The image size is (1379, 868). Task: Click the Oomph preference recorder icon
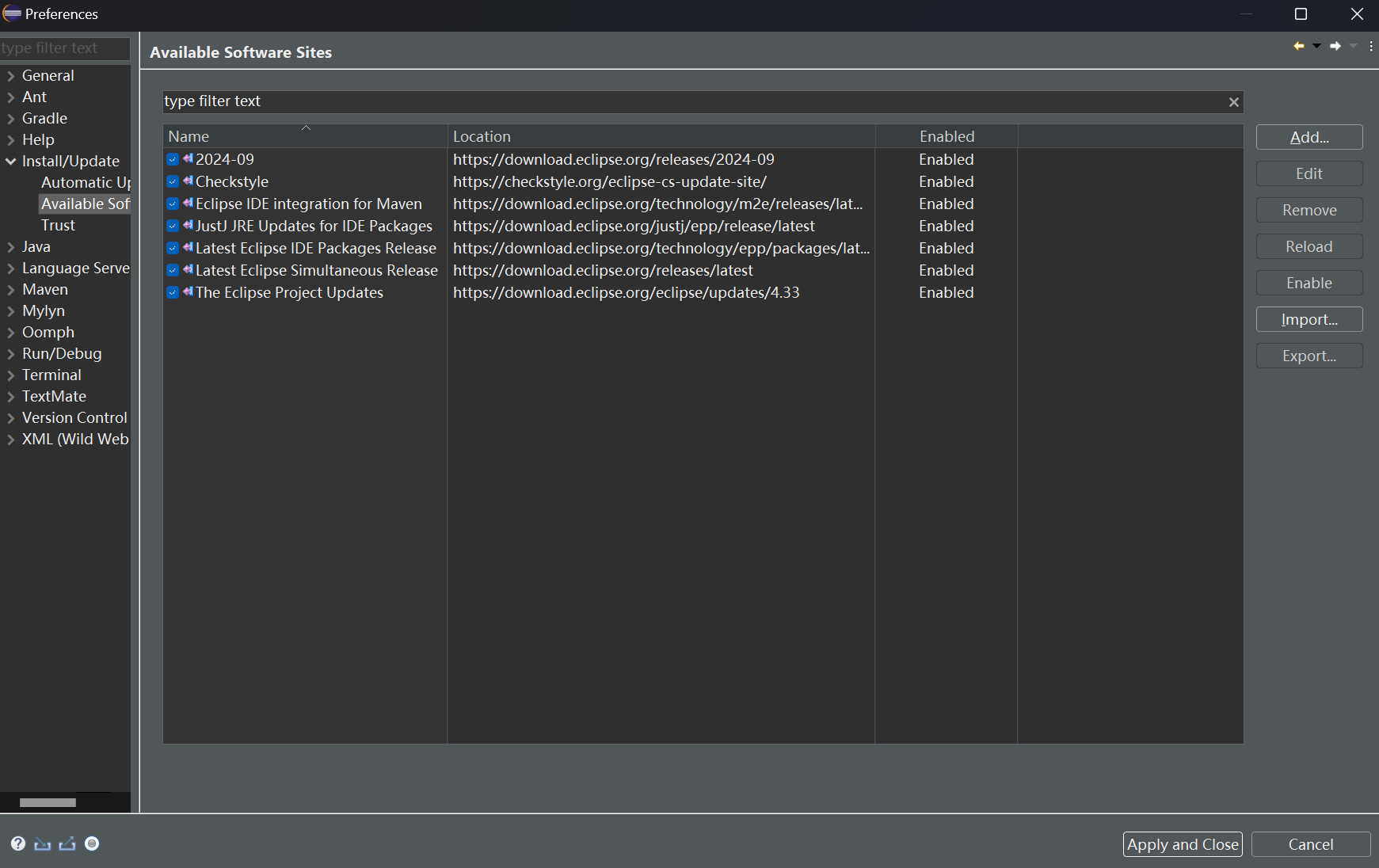(92, 843)
